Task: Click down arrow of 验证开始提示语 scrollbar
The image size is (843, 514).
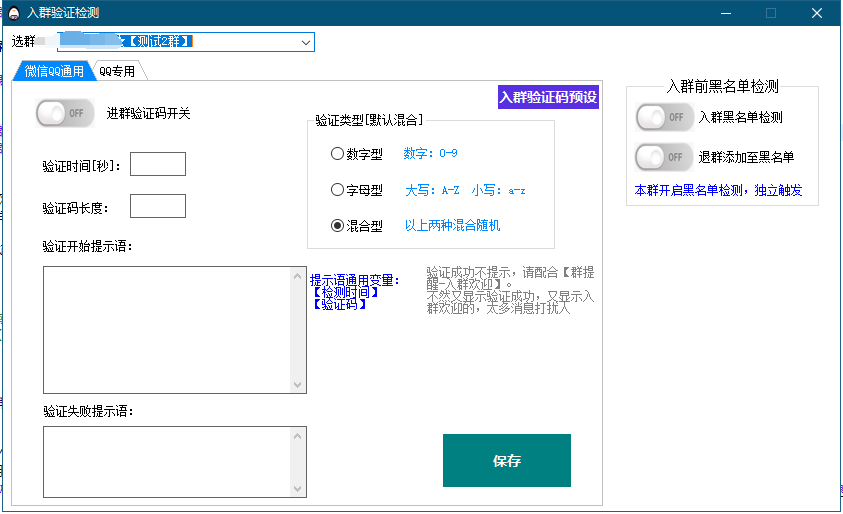Action: tap(297, 384)
